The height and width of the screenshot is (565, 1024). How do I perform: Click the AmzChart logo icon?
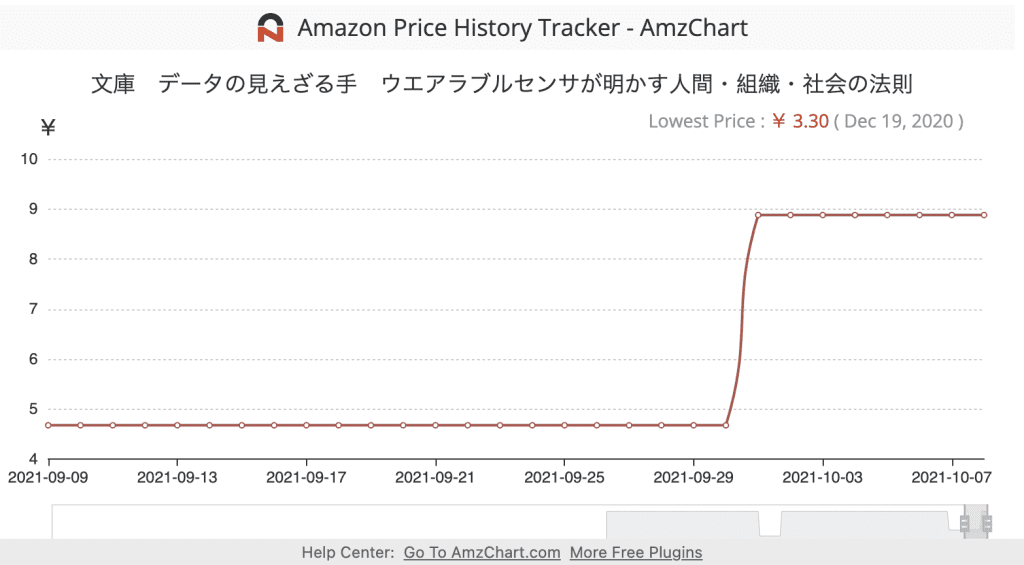coord(270,27)
